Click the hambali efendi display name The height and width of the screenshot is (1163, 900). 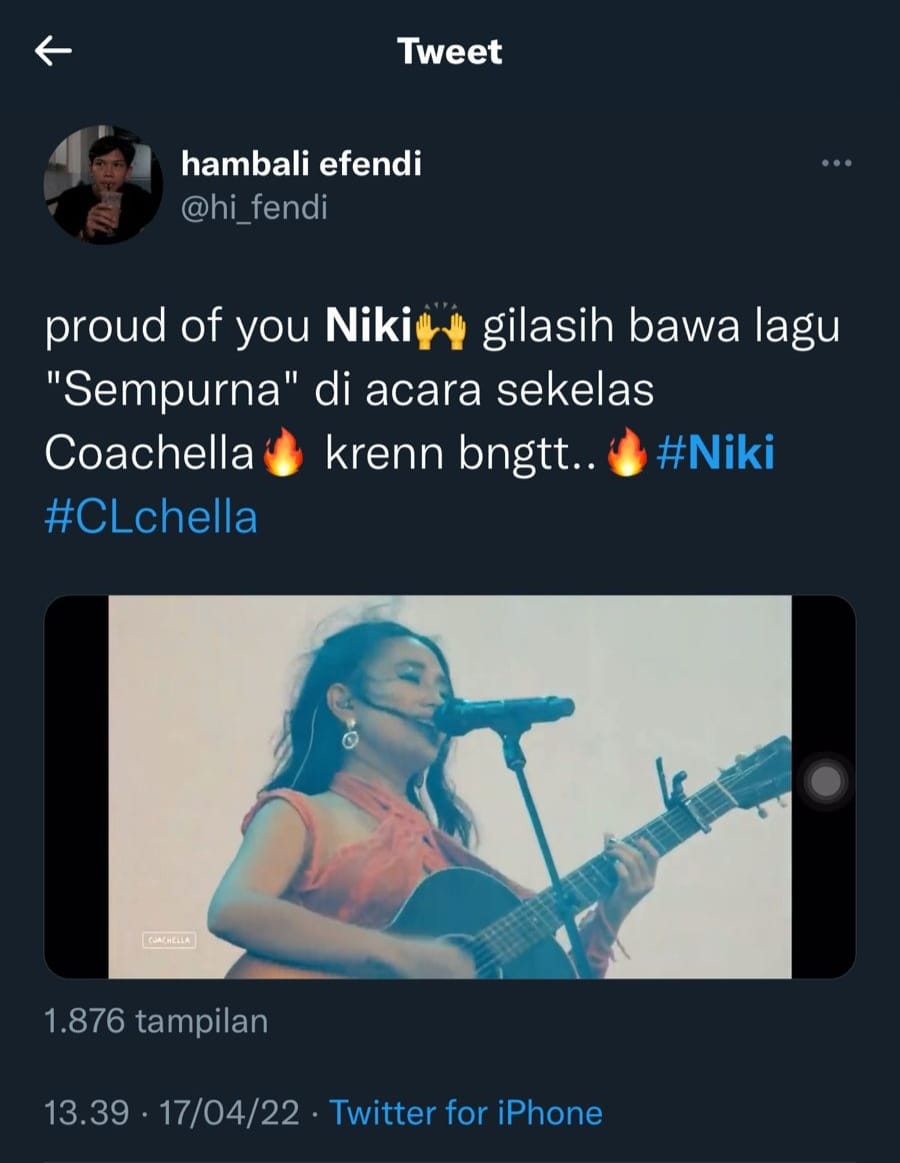coord(301,163)
